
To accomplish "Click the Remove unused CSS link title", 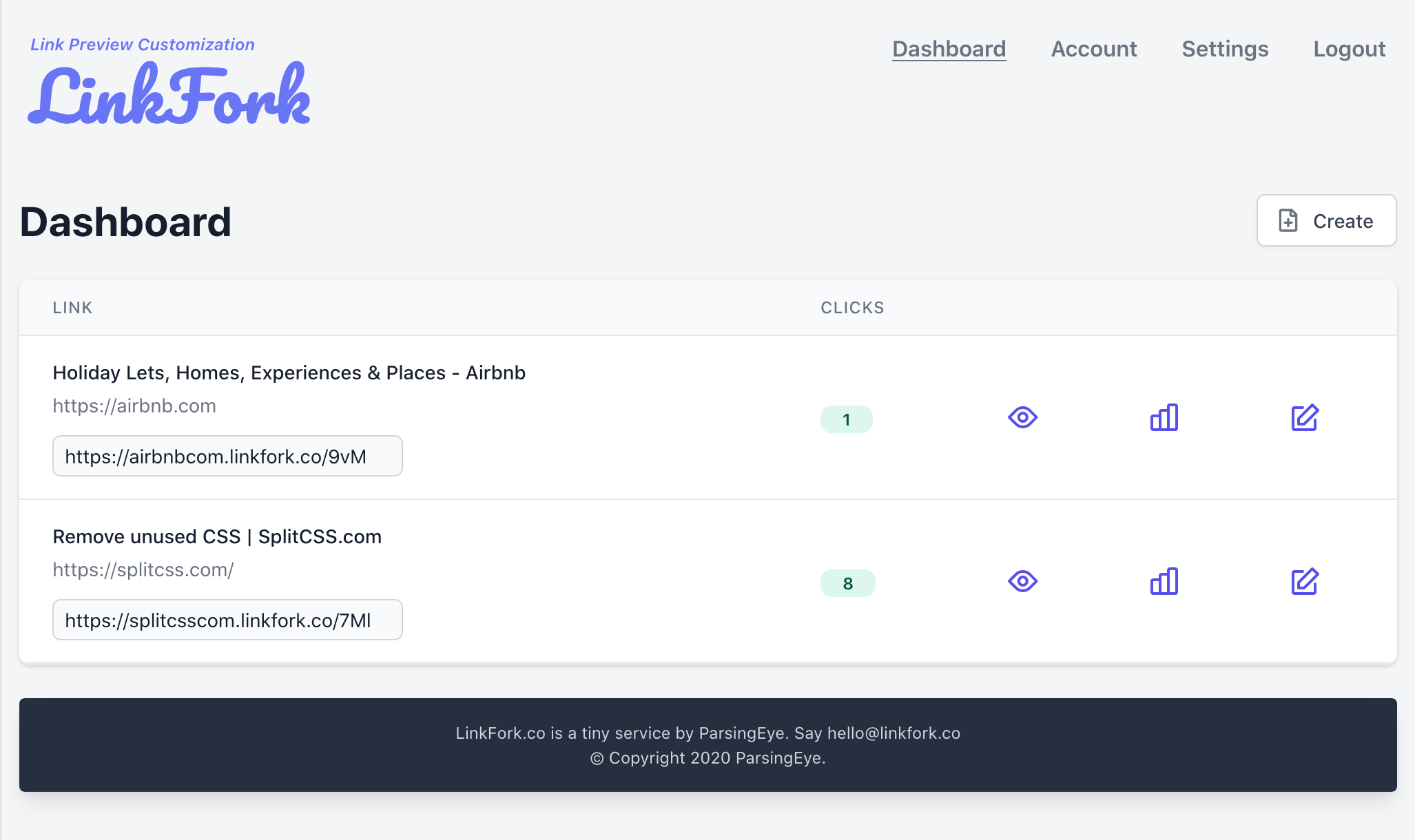I will click(x=216, y=536).
